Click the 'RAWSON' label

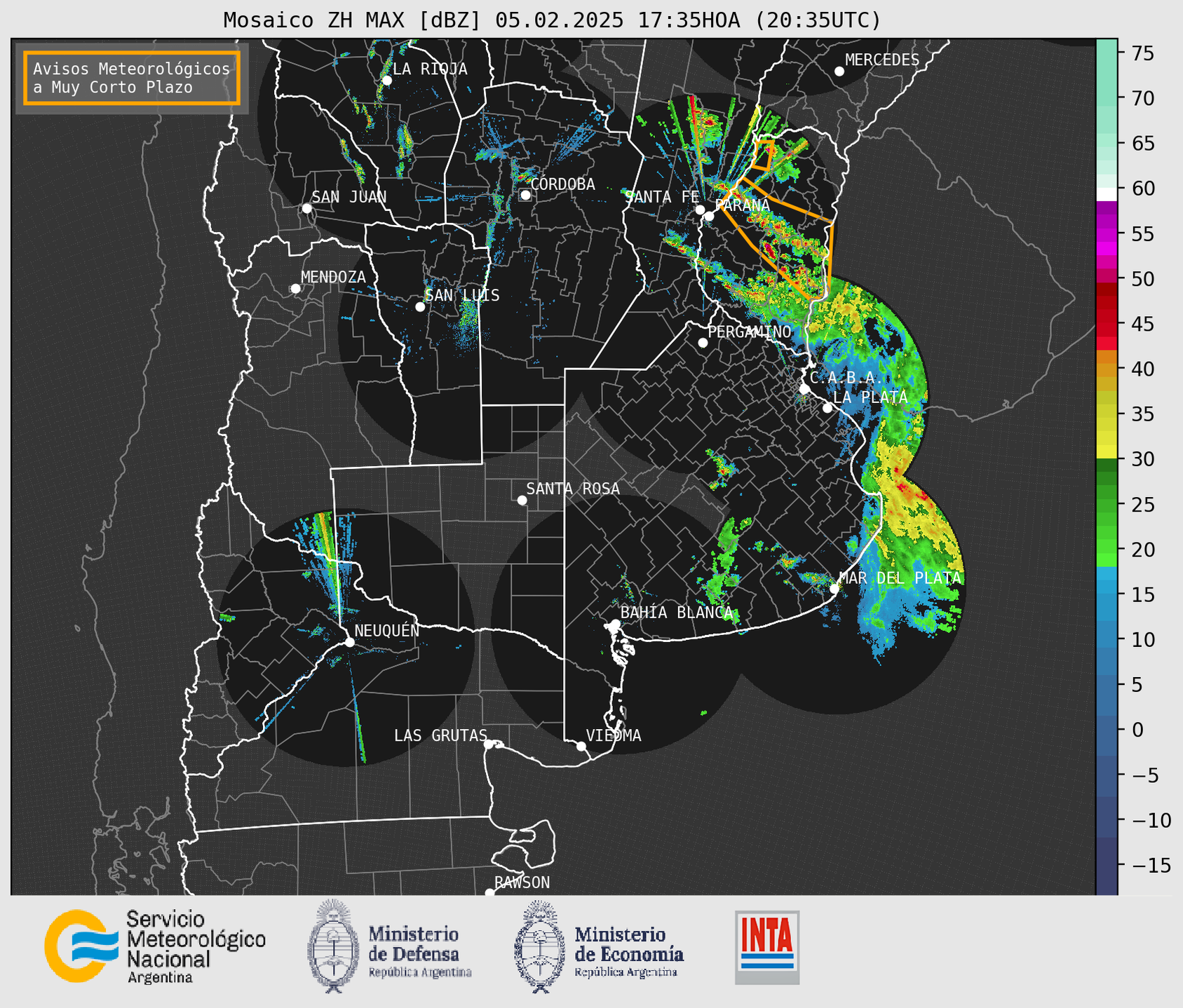pyautogui.click(x=522, y=883)
